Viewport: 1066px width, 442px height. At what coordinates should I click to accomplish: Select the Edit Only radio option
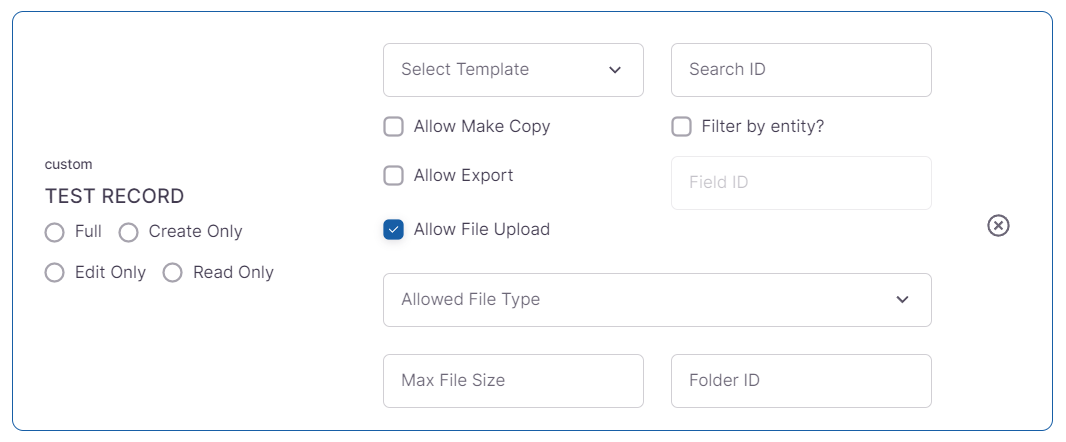pos(55,273)
